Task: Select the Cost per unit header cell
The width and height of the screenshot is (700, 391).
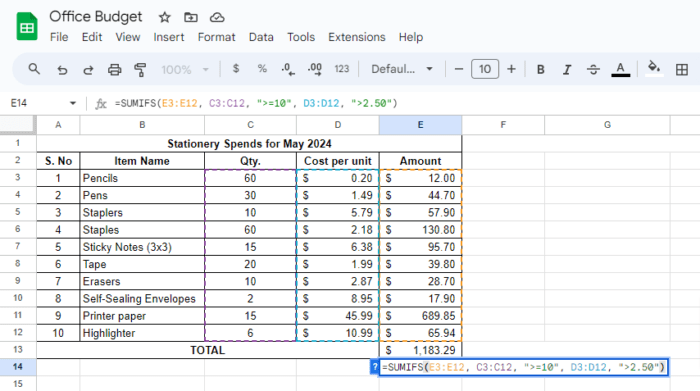Action: tap(338, 161)
